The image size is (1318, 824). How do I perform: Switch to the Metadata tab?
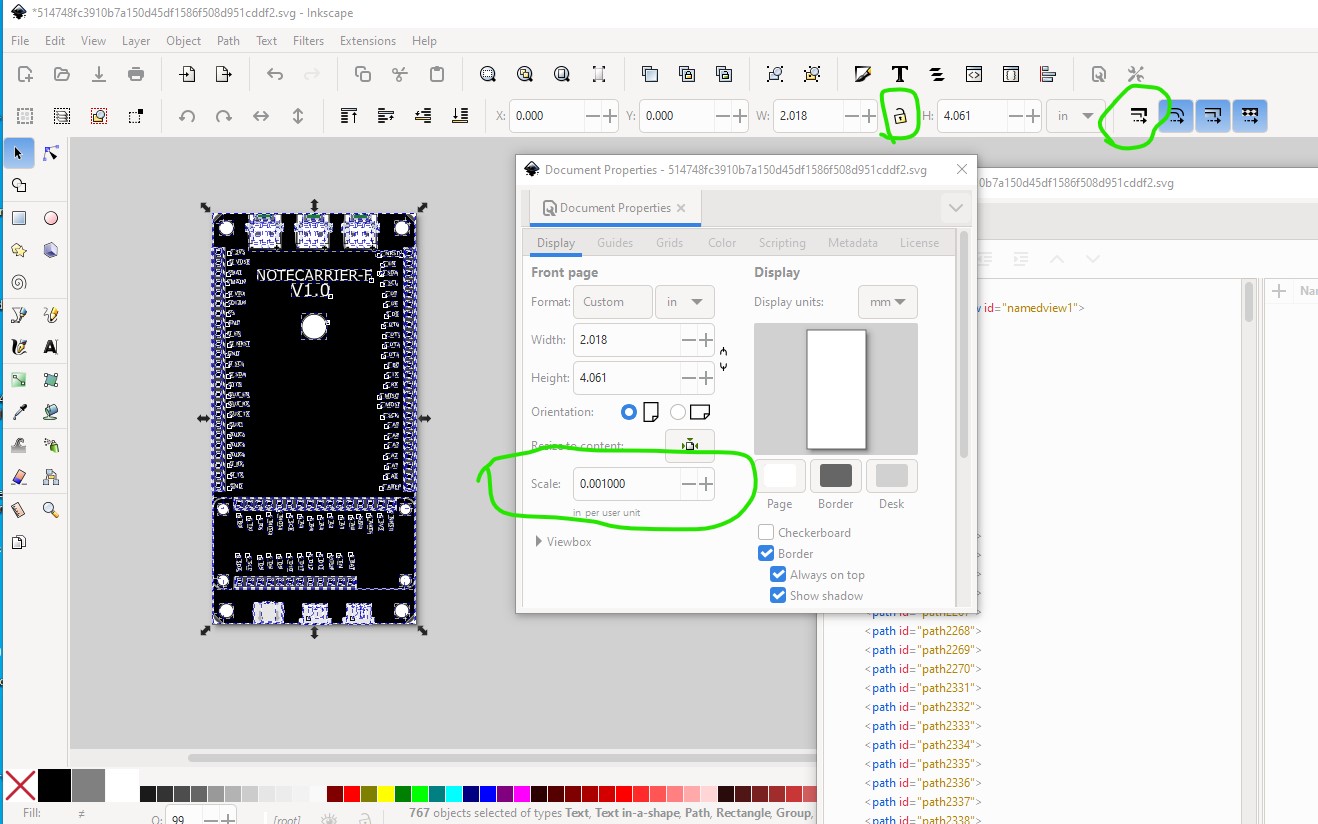pos(852,242)
